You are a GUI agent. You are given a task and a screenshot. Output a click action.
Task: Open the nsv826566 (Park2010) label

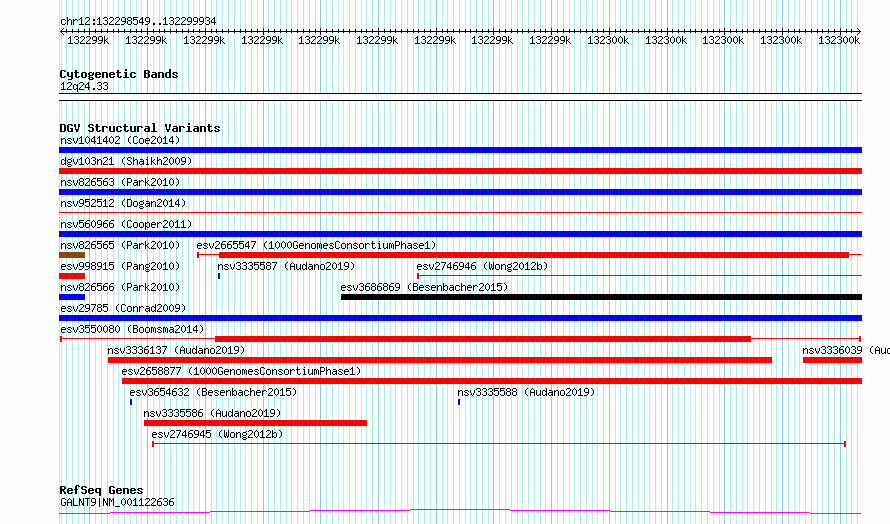(120, 287)
